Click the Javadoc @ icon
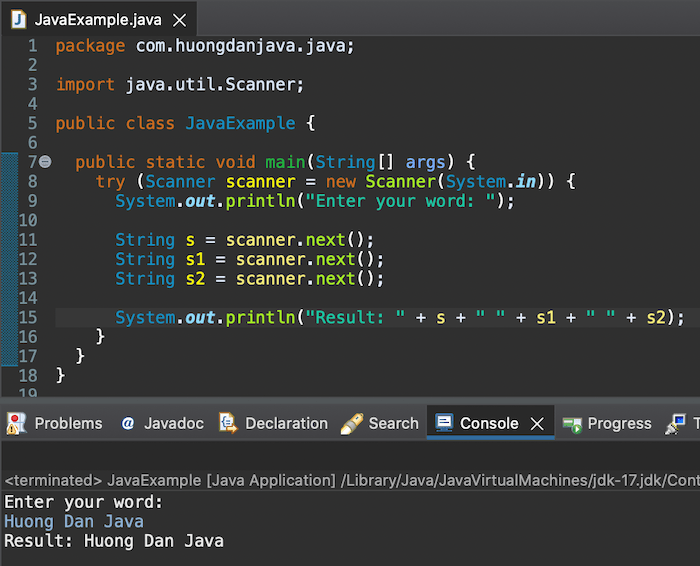This screenshot has height=566, width=700. 128,423
